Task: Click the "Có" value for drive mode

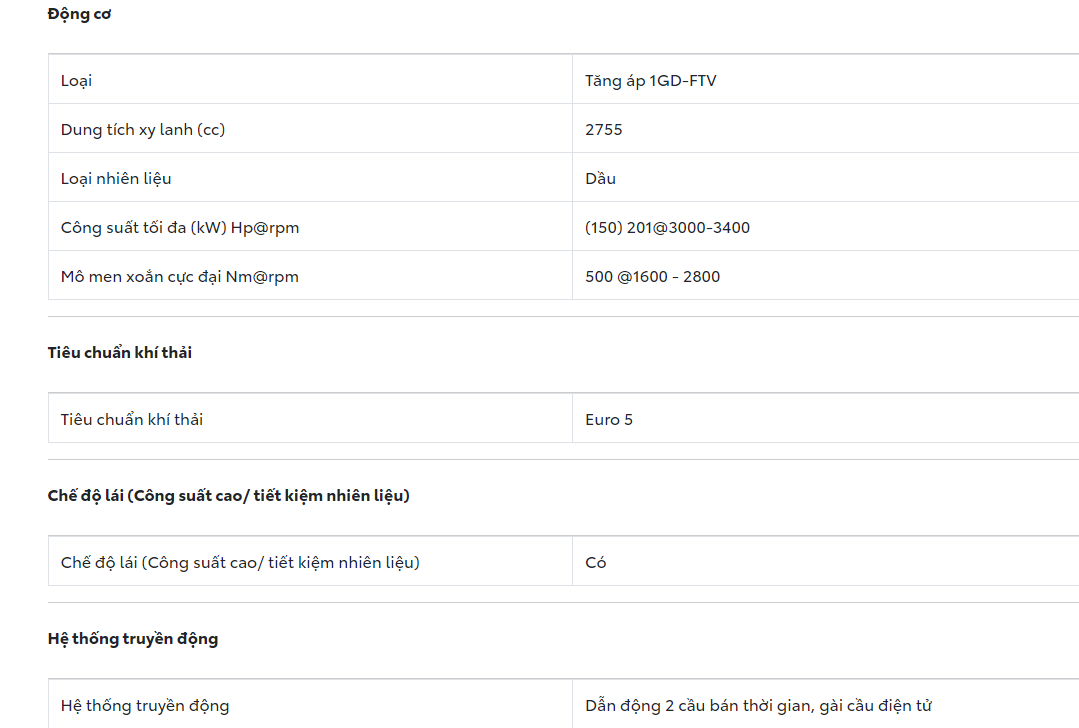Action: click(595, 563)
